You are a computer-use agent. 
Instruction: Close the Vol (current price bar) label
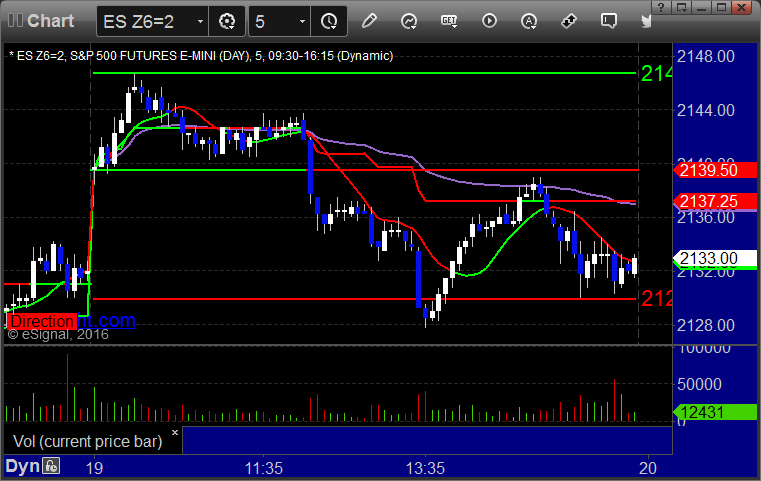(175, 432)
